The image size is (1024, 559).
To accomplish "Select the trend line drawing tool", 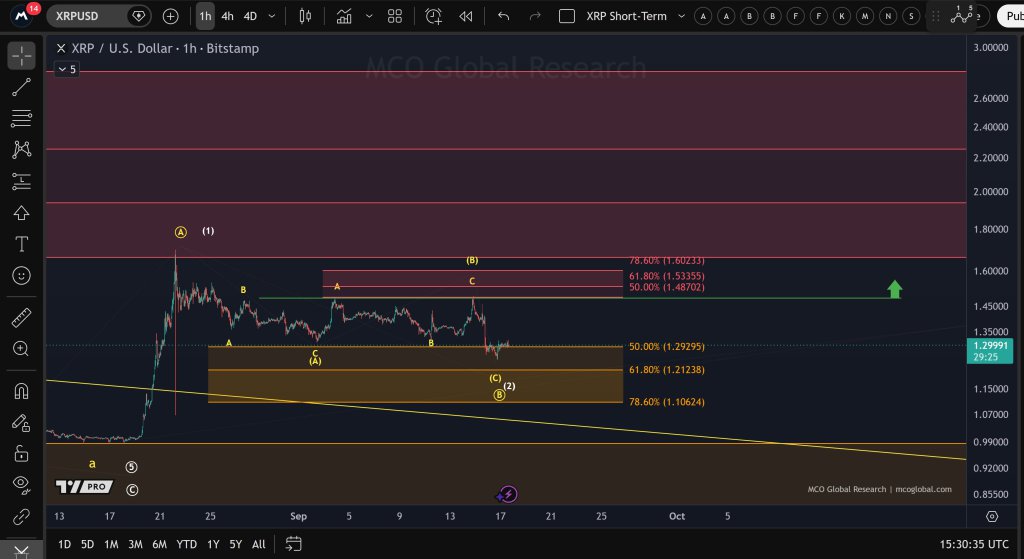I will click(21, 87).
